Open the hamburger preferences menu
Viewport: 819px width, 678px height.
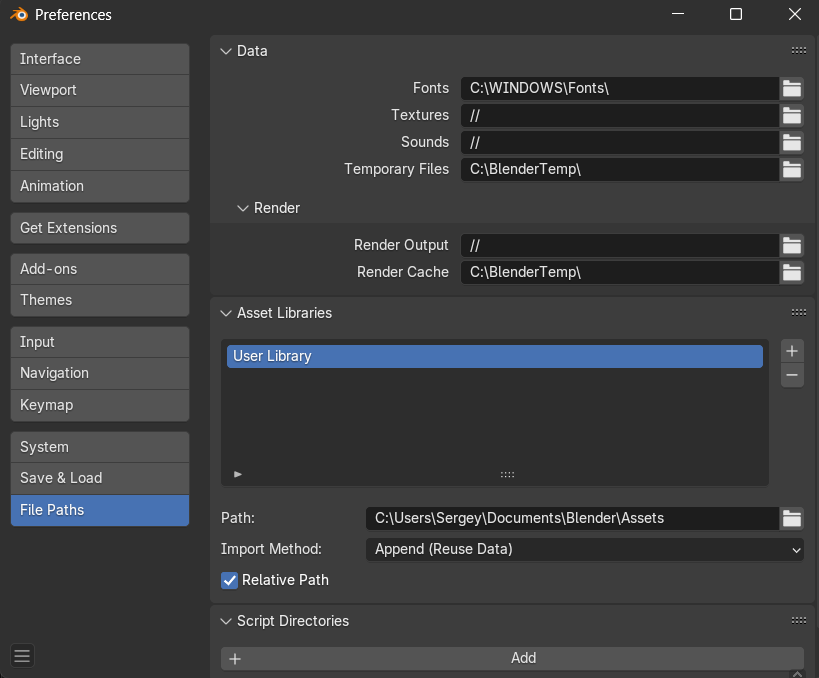pos(22,656)
